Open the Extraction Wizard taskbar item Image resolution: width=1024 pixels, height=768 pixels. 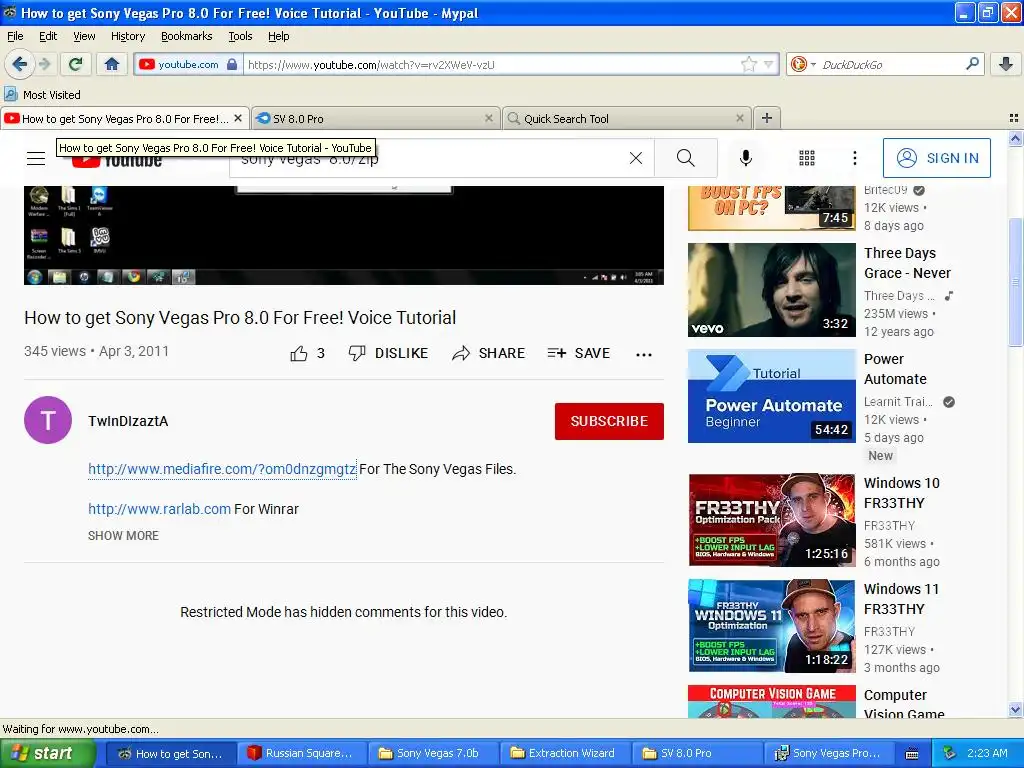(x=564, y=753)
